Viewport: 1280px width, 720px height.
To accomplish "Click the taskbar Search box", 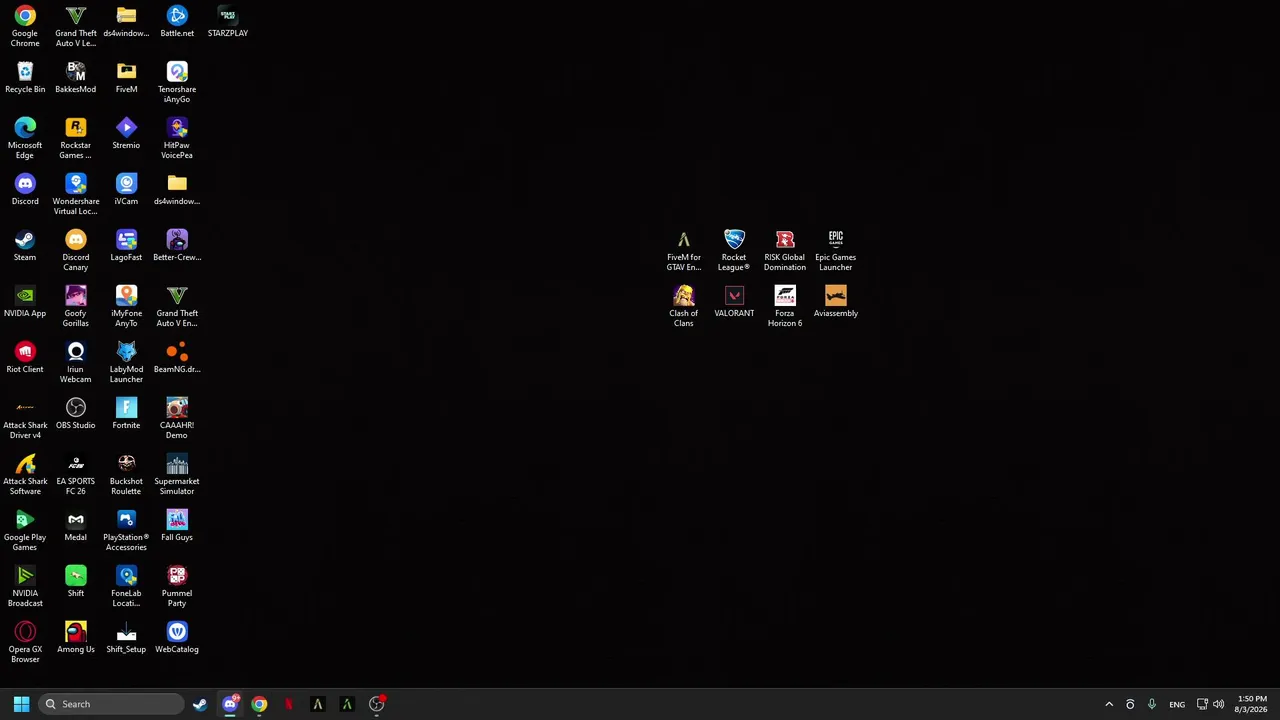I will (x=111, y=704).
